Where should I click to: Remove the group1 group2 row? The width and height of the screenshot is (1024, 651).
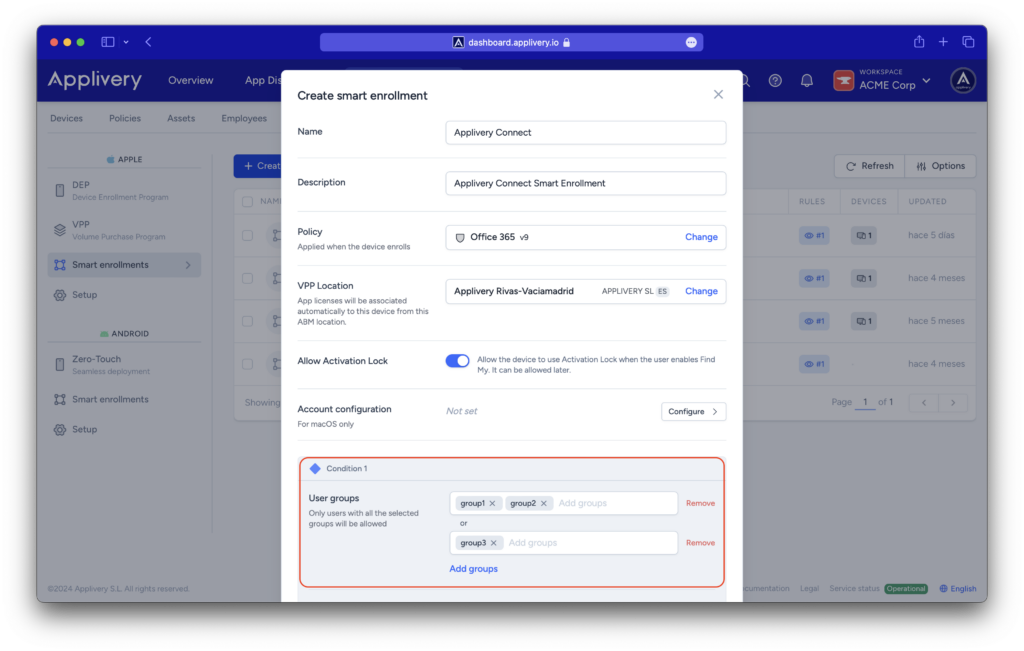(x=700, y=503)
